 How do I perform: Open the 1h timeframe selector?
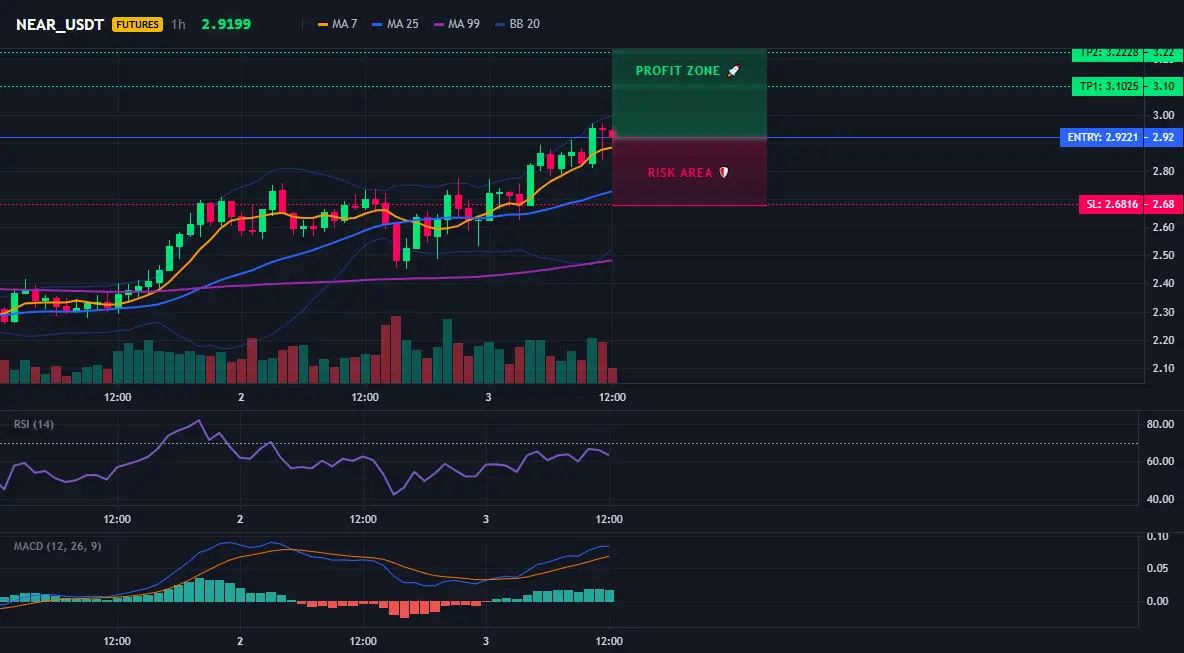tap(178, 24)
